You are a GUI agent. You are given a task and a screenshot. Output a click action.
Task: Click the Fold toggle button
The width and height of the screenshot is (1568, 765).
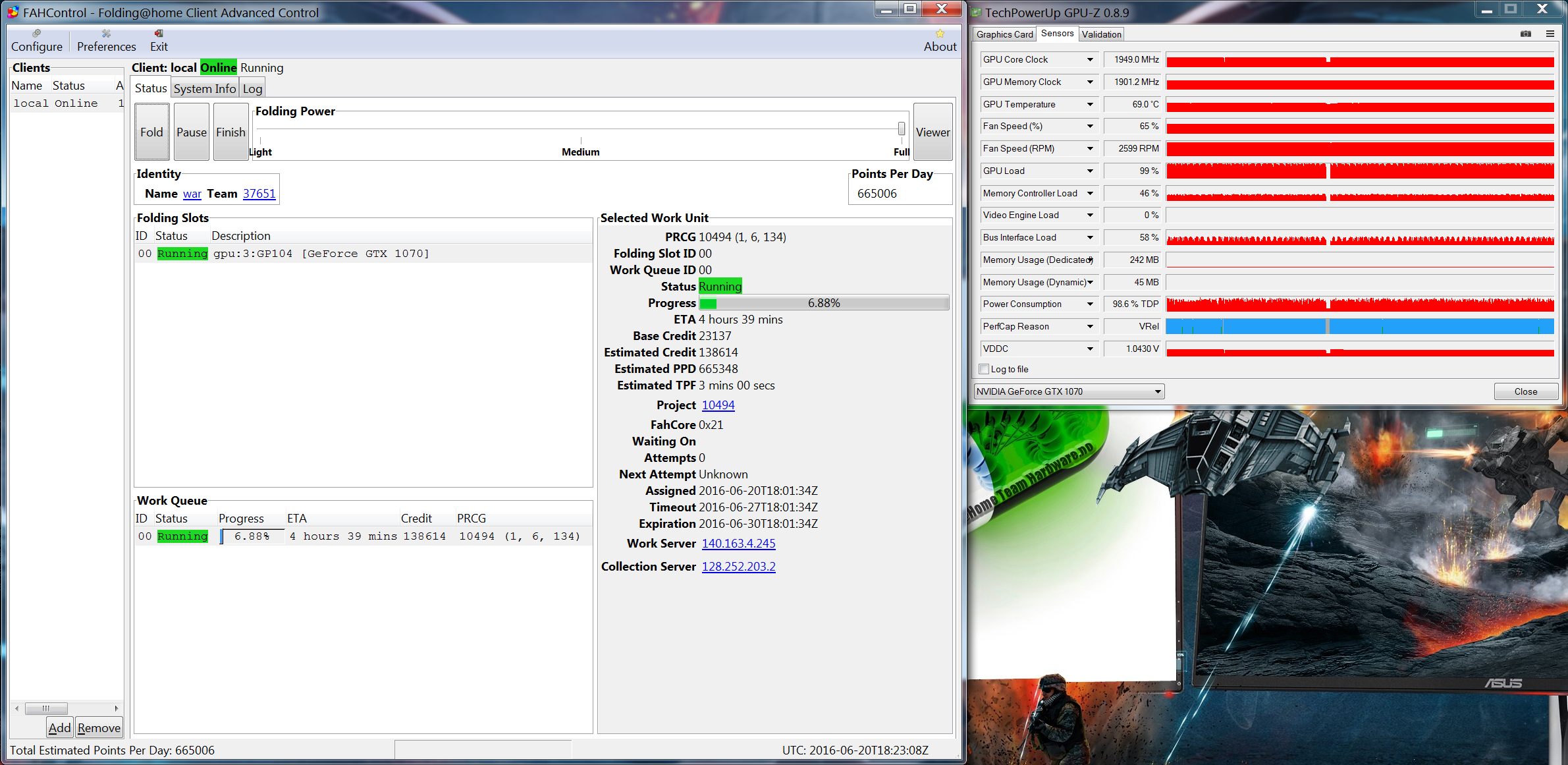[151, 132]
